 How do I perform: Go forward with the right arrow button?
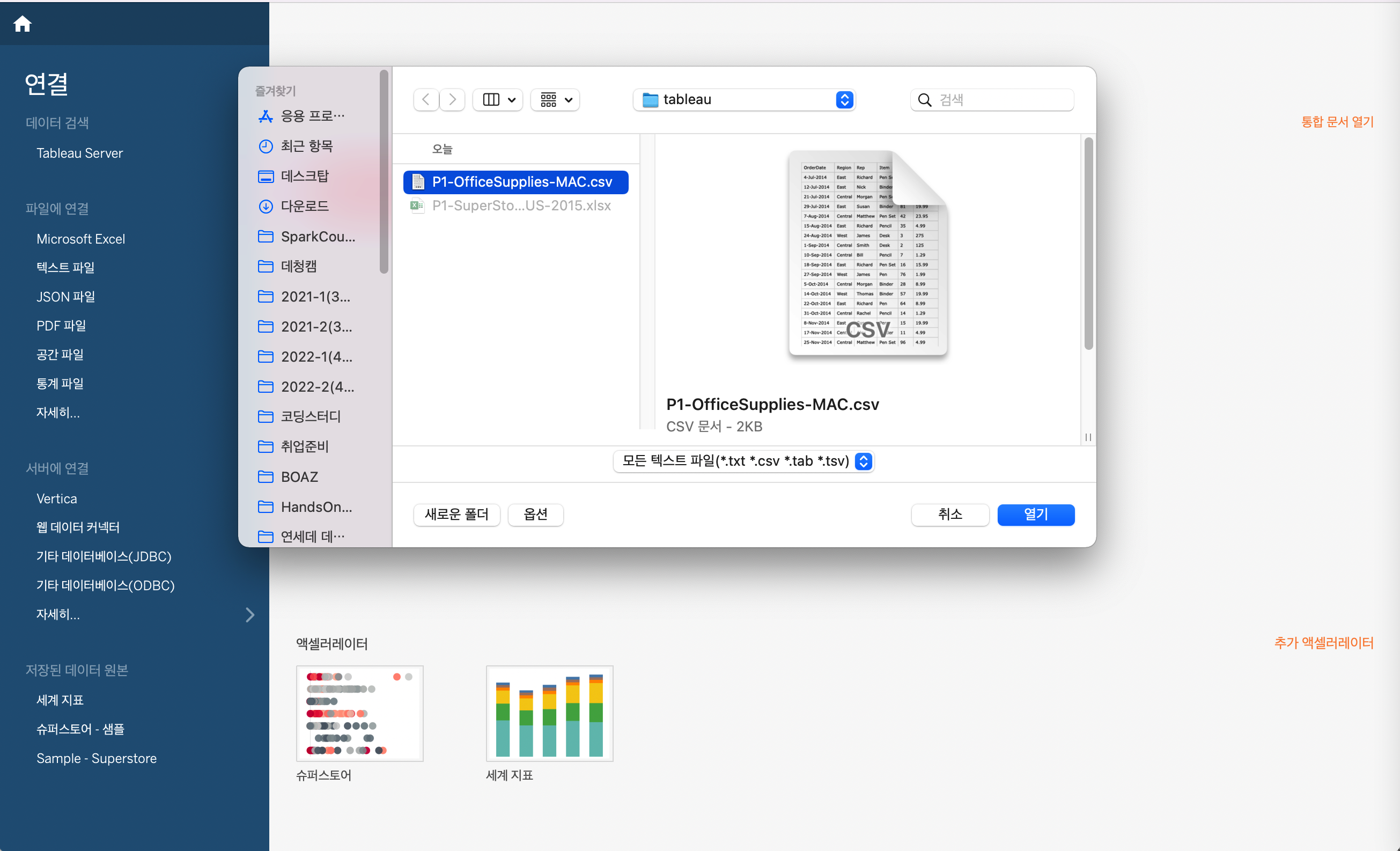[x=452, y=99]
